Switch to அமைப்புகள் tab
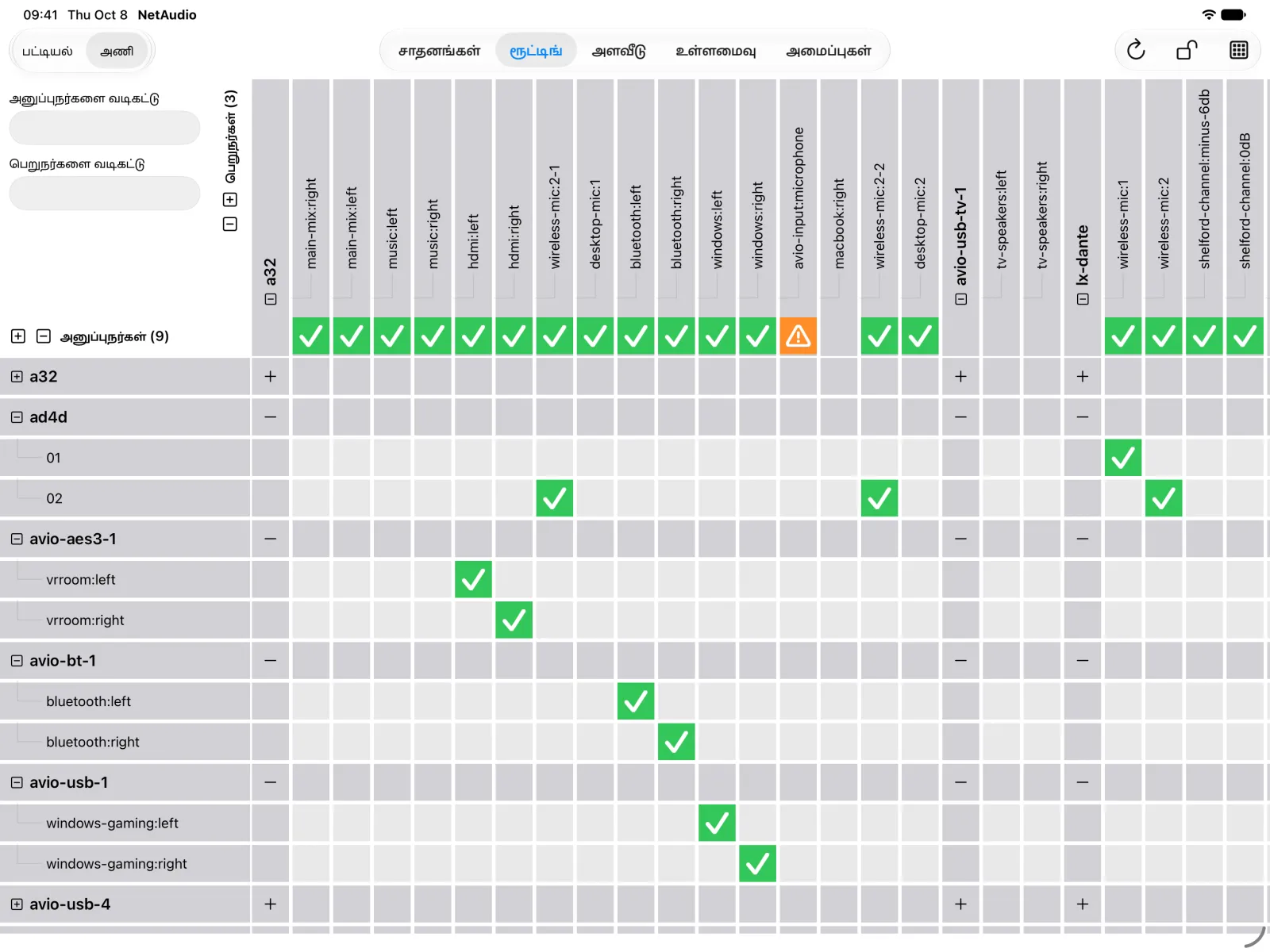 click(828, 51)
